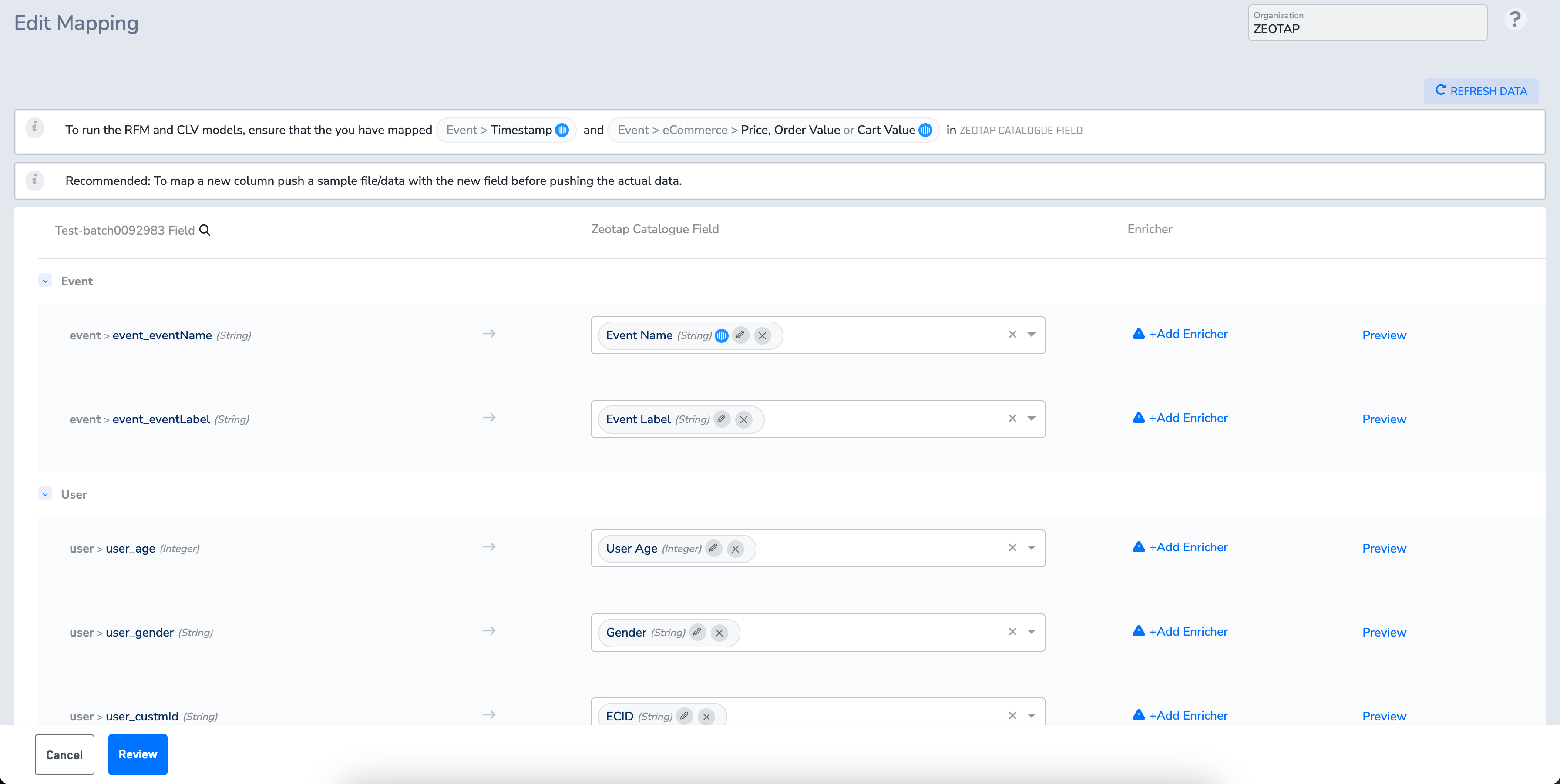Click the REFRESH DATA button

coord(1481,91)
